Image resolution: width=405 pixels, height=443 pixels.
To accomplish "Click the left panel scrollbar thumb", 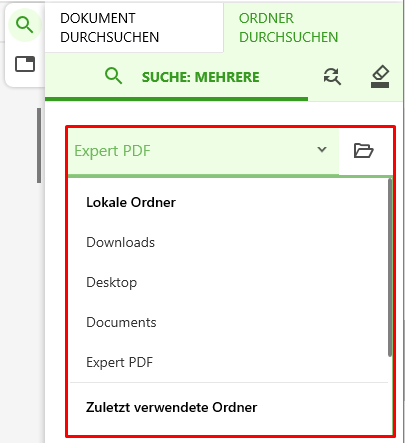I will point(39,145).
